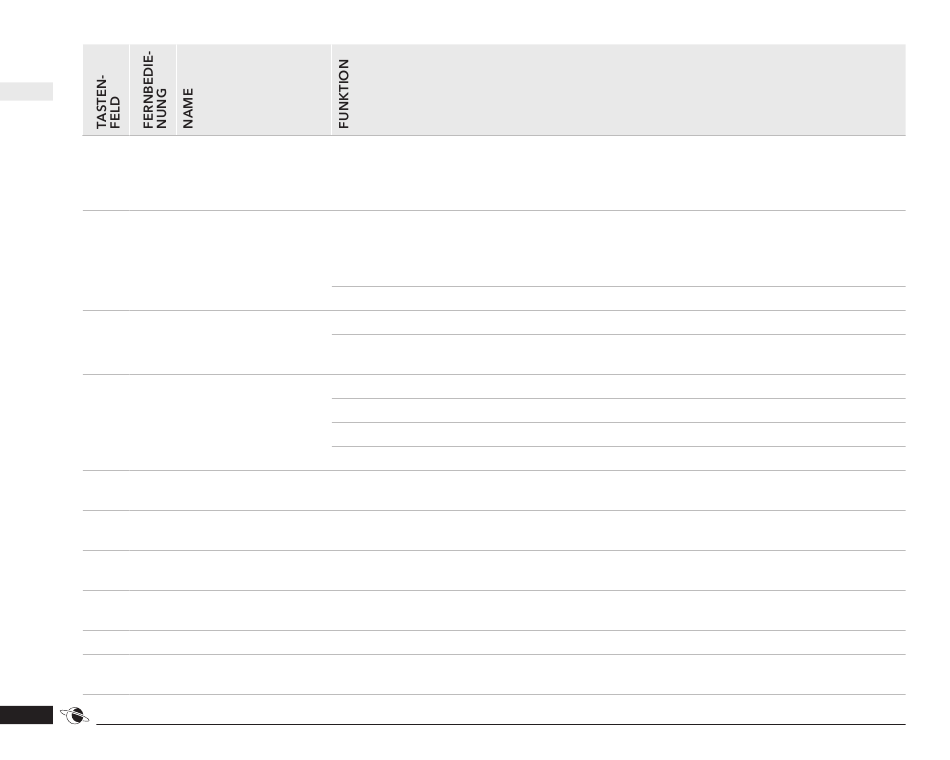Viewport: 950px width, 760px height.
Task: Click the first empty FUNKTION cell below the header
Action: [x=619, y=173]
